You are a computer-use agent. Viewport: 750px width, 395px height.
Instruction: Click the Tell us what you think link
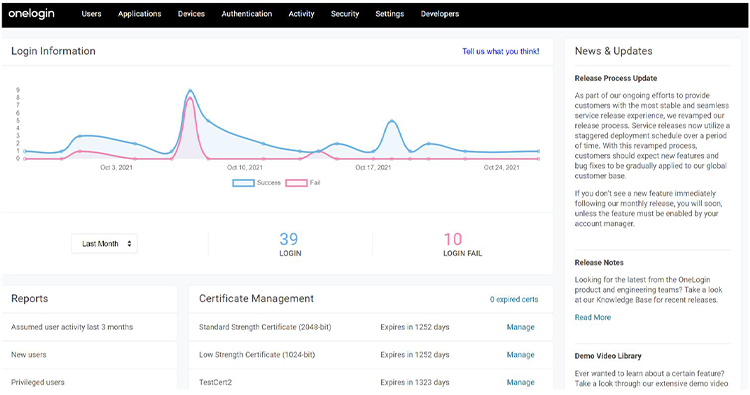click(x=501, y=51)
